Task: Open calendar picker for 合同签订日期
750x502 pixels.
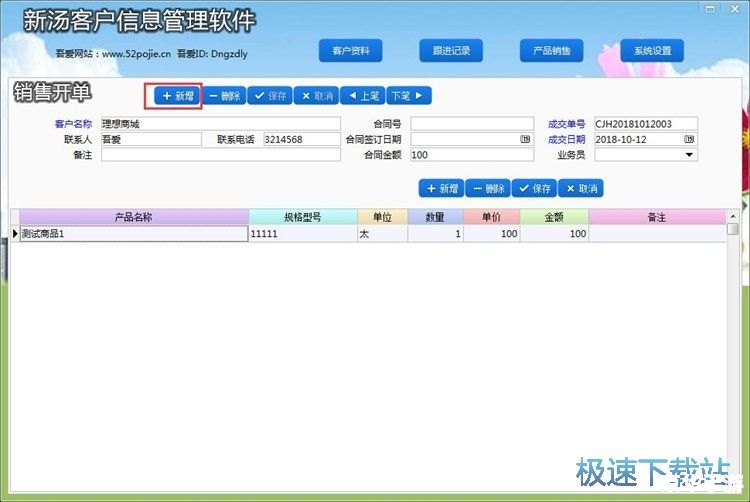Action: [525, 139]
